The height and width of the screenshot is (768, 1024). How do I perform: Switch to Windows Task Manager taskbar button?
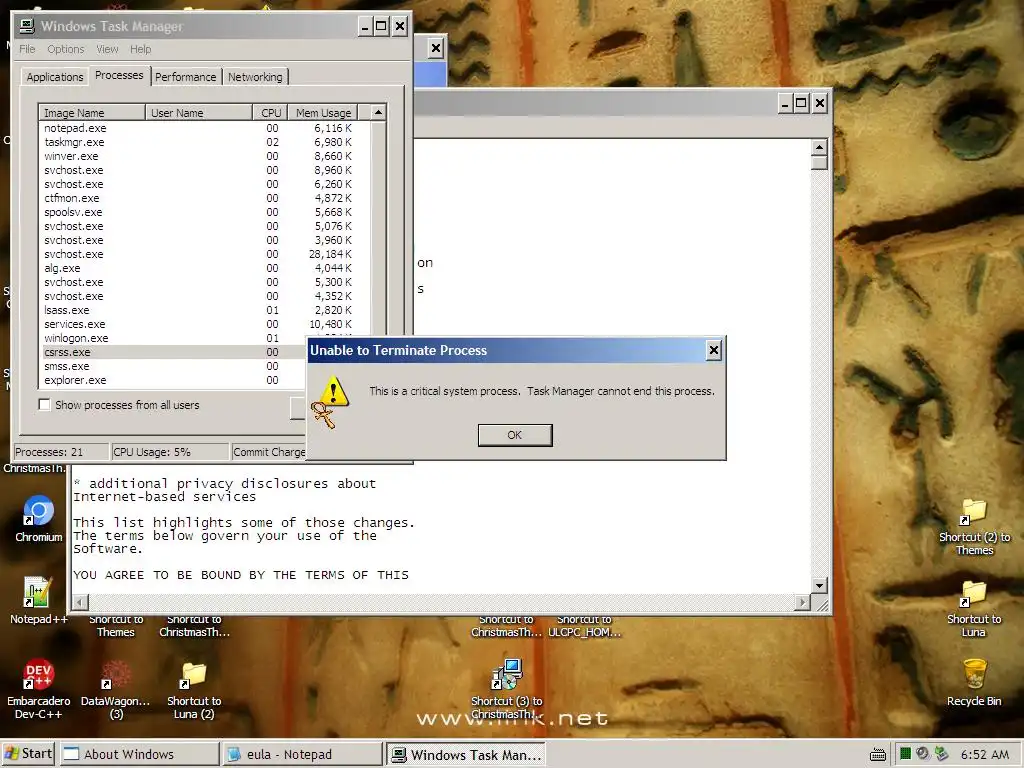[466, 754]
